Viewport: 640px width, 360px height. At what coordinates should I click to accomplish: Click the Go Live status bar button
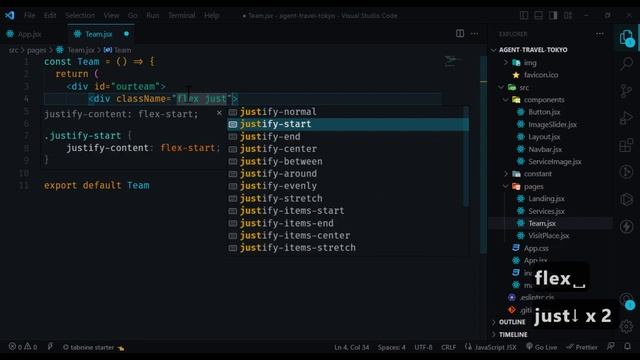coord(542,347)
